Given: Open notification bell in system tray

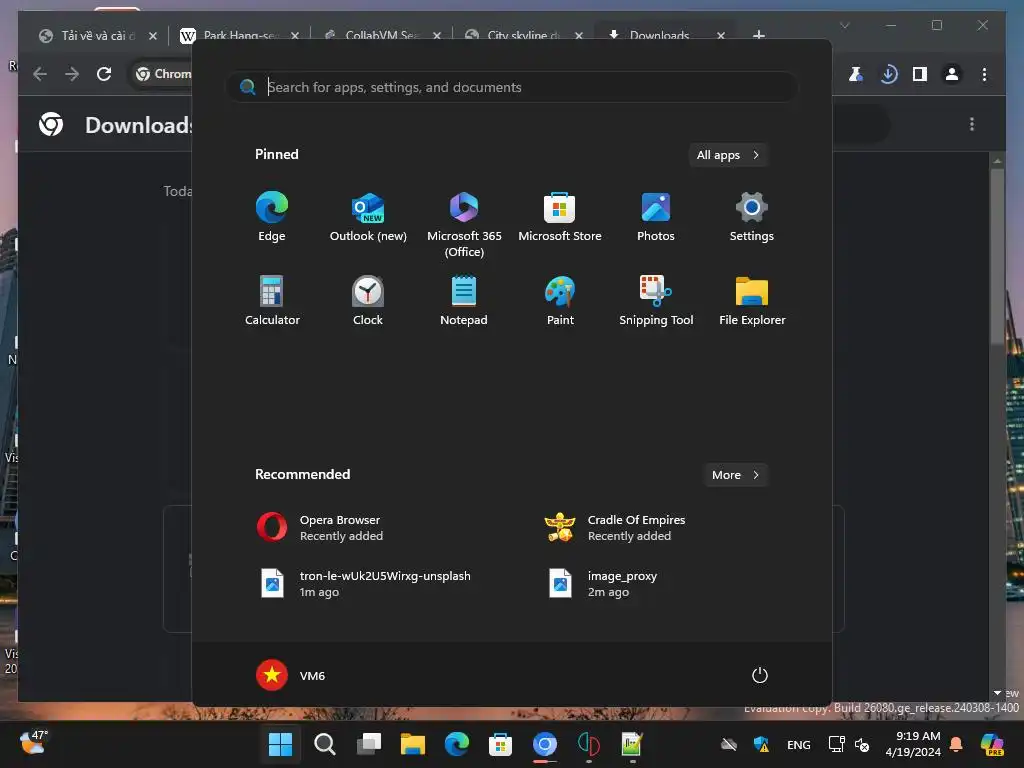Looking at the screenshot, I should (x=956, y=744).
